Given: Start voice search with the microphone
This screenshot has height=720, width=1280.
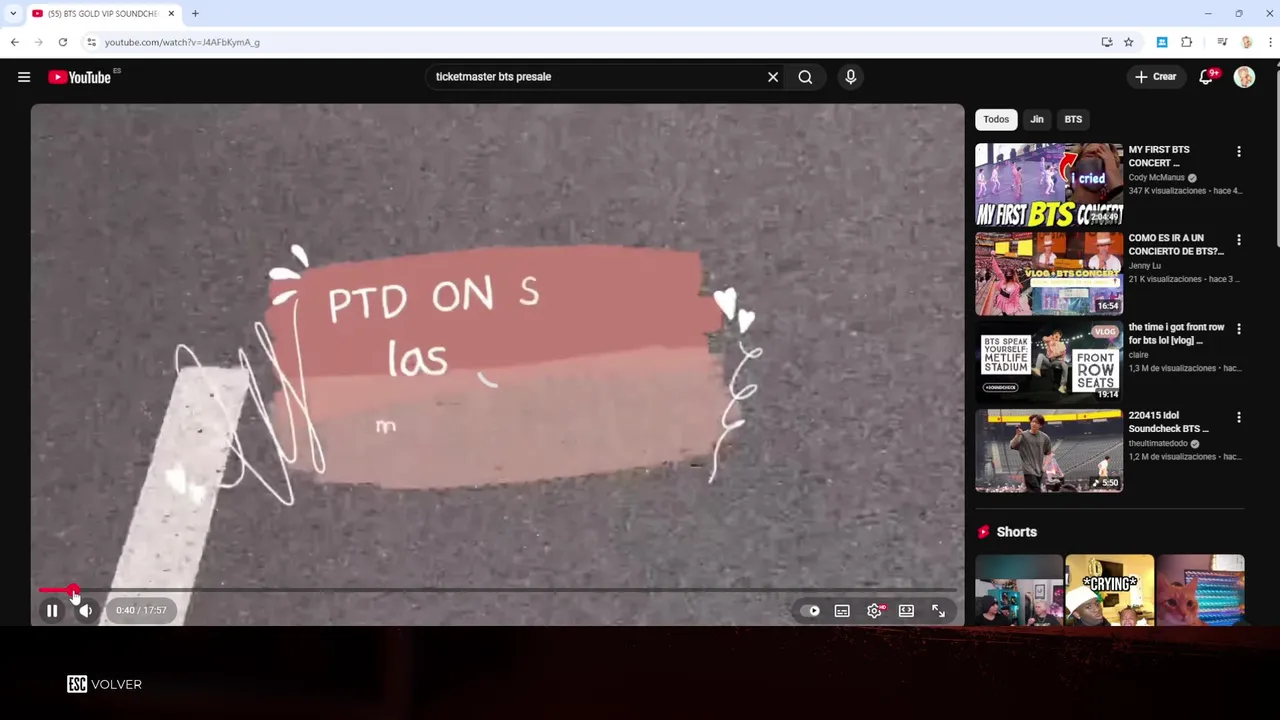Looking at the screenshot, I should pos(850,77).
